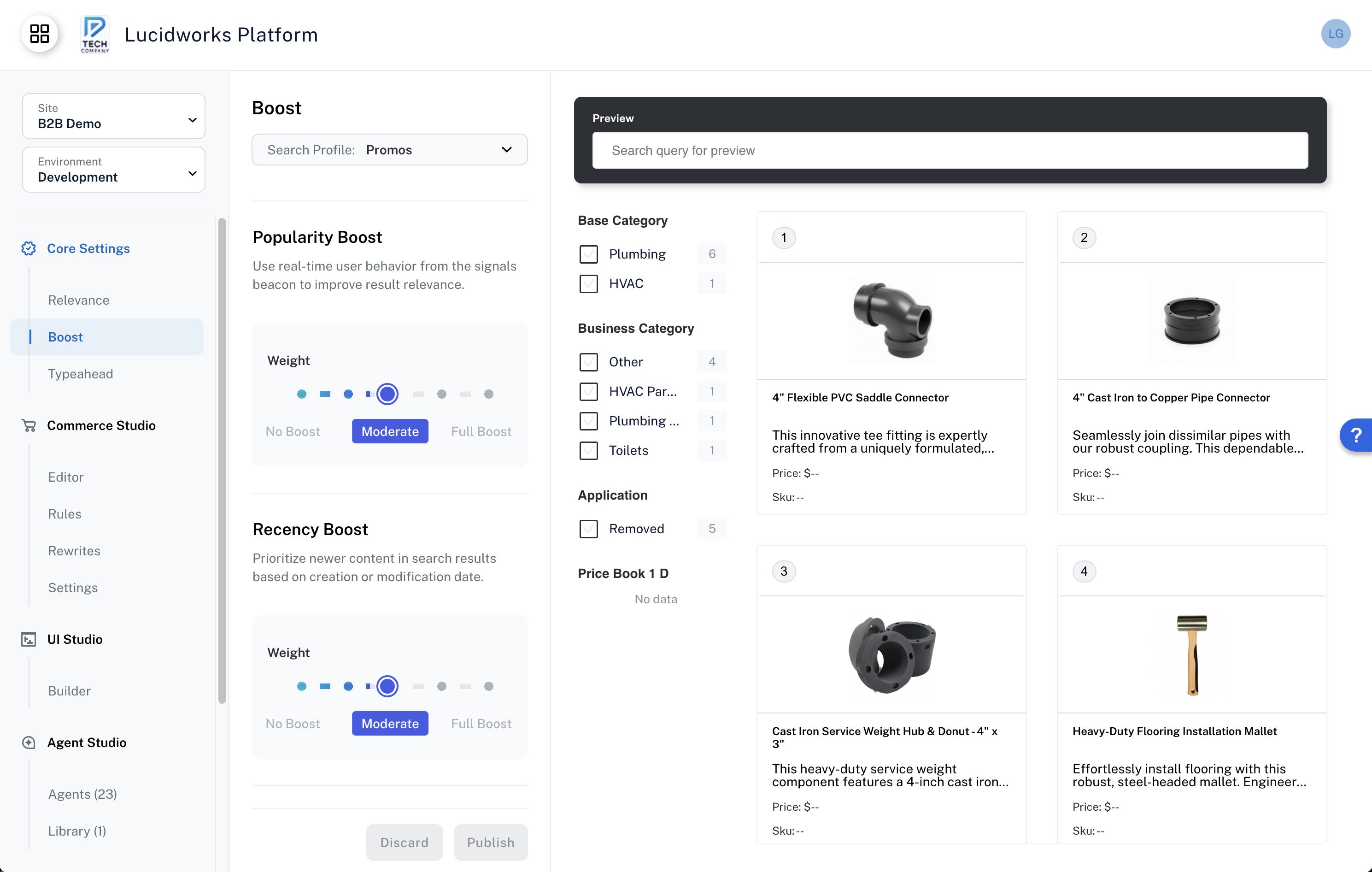This screenshot has height=872, width=1372.
Task: Check the Toilets filter checkbox
Action: click(589, 451)
